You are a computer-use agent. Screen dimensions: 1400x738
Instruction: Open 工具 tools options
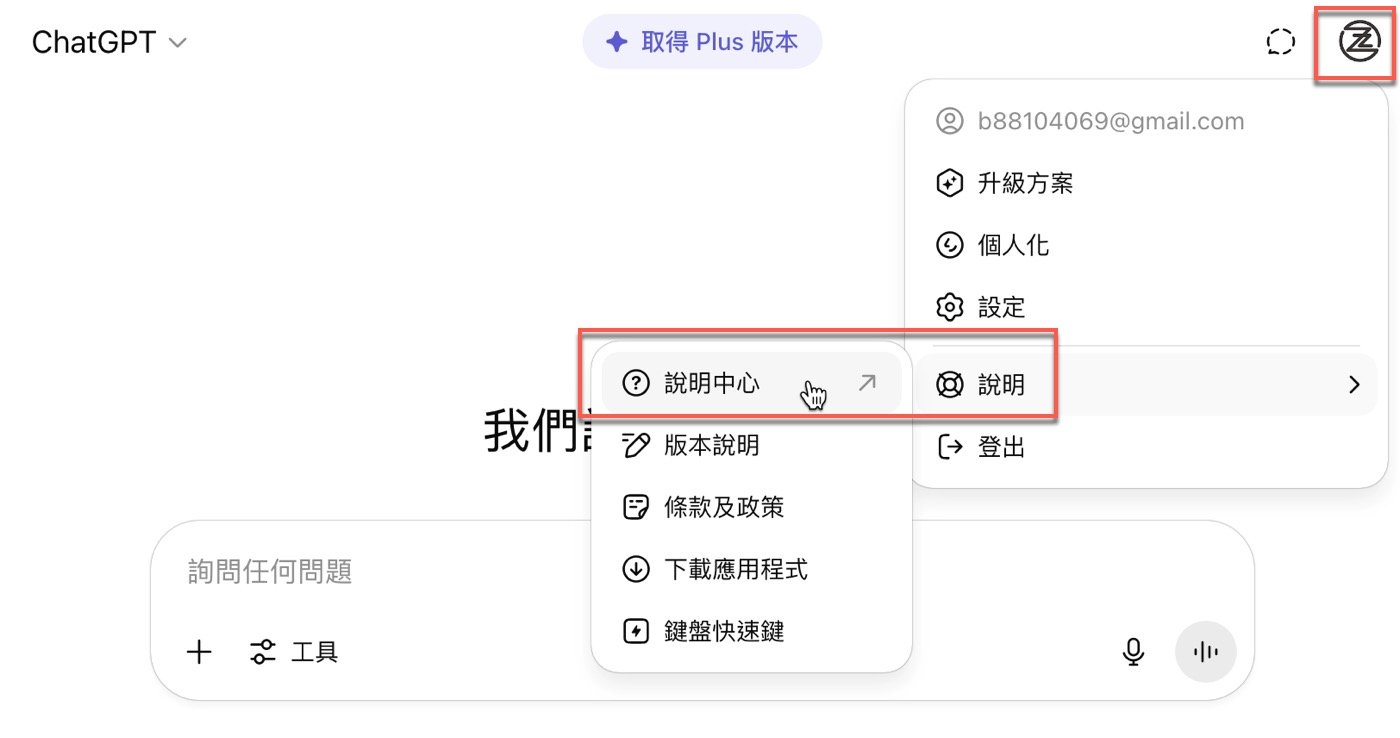point(294,653)
